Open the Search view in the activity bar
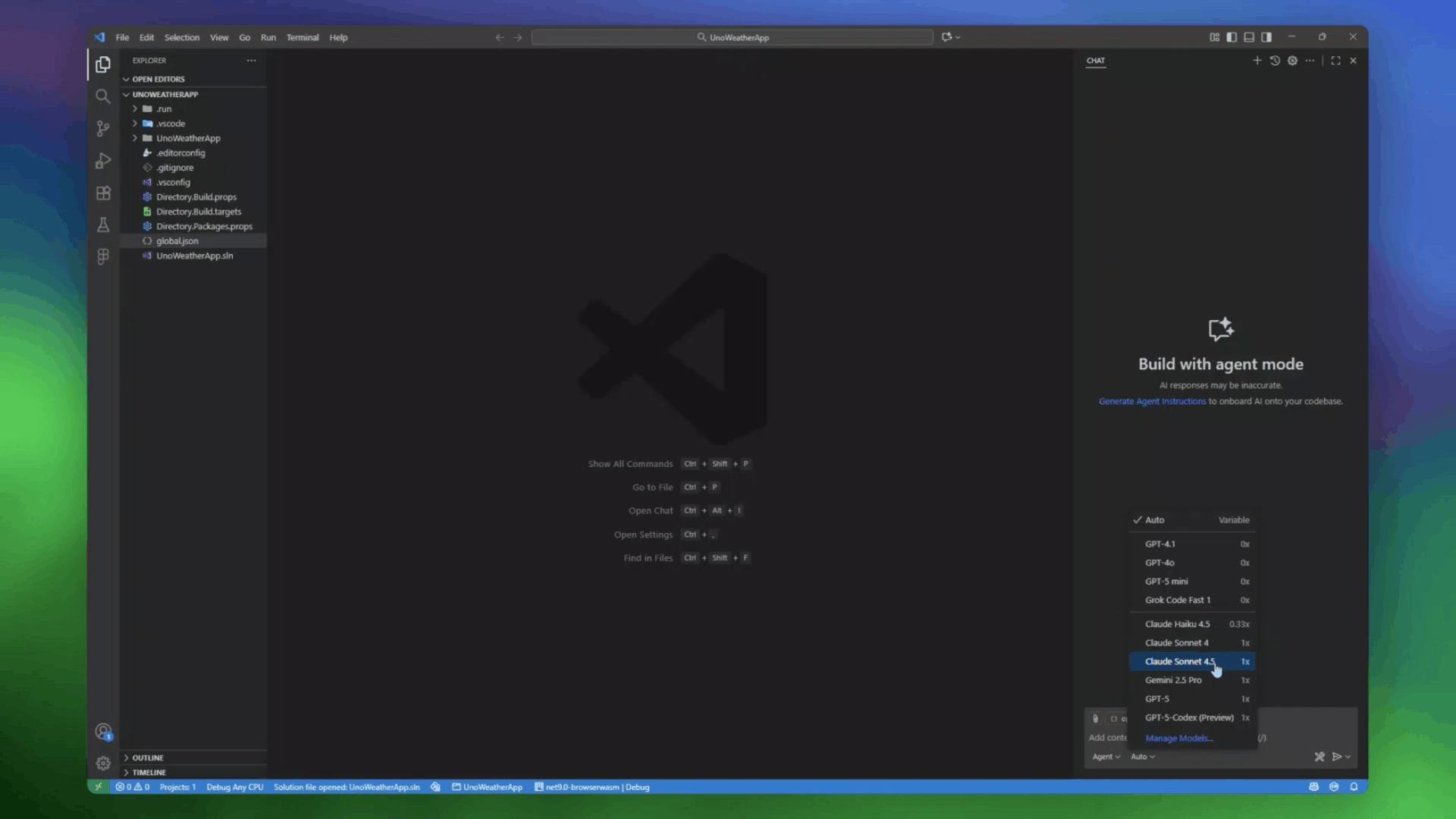 [x=103, y=96]
